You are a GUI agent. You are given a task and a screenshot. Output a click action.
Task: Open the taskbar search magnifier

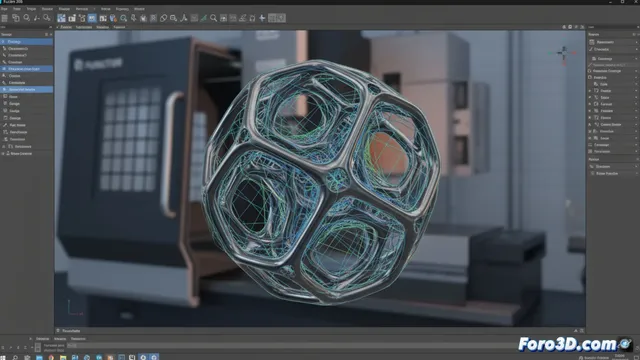[15, 357]
